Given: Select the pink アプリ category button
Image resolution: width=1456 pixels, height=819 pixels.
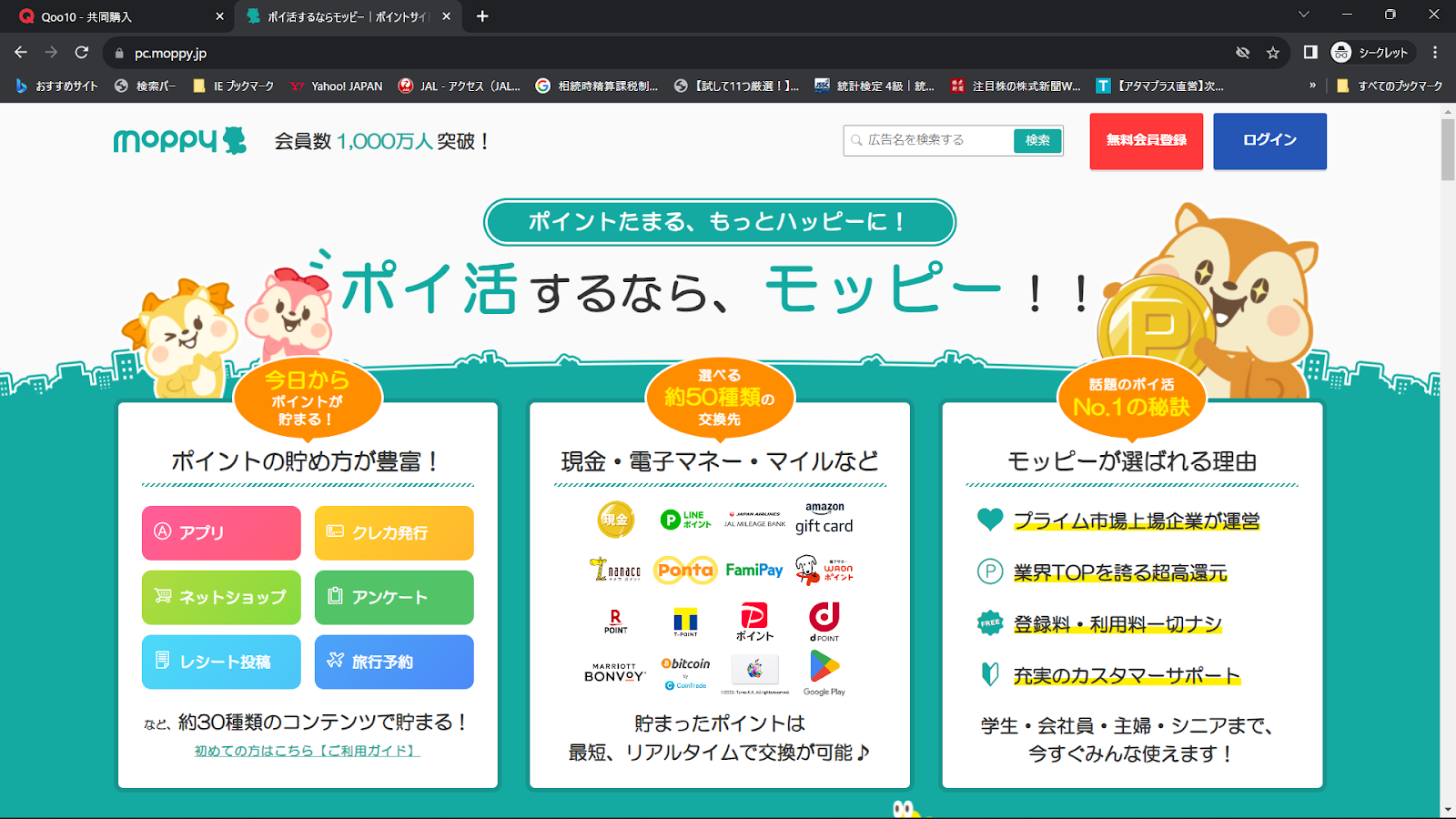Looking at the screenshot, I should [221, 533].
